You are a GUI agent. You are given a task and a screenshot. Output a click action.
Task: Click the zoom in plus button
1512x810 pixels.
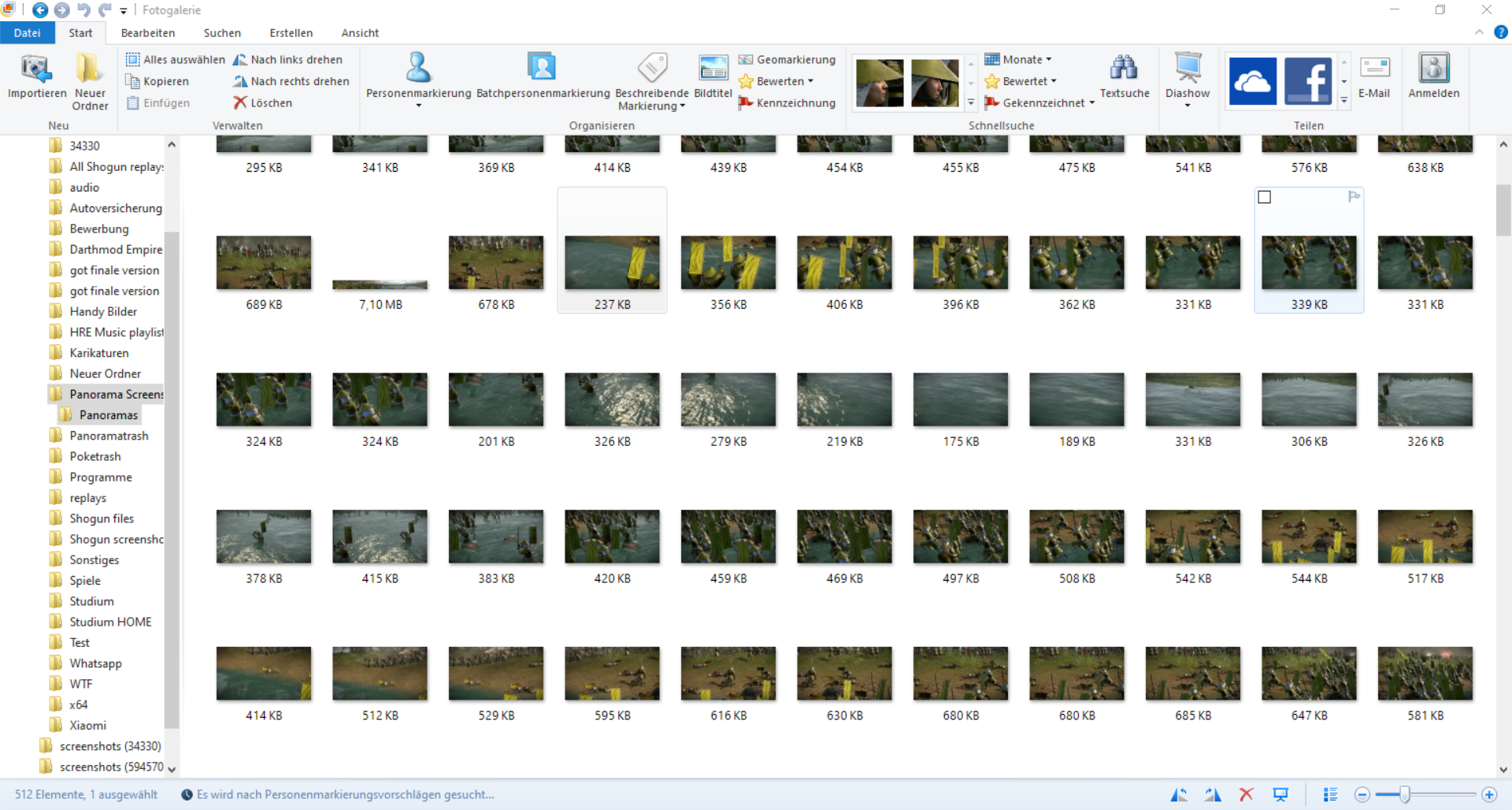click(x=1488, y=794)
